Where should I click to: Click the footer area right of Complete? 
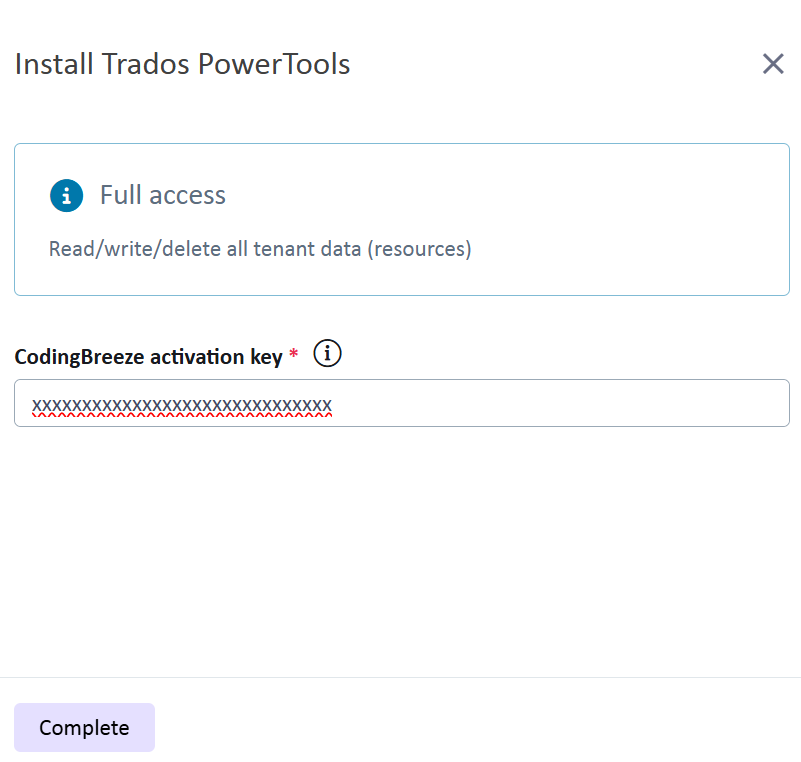click(x=480, y=727)
